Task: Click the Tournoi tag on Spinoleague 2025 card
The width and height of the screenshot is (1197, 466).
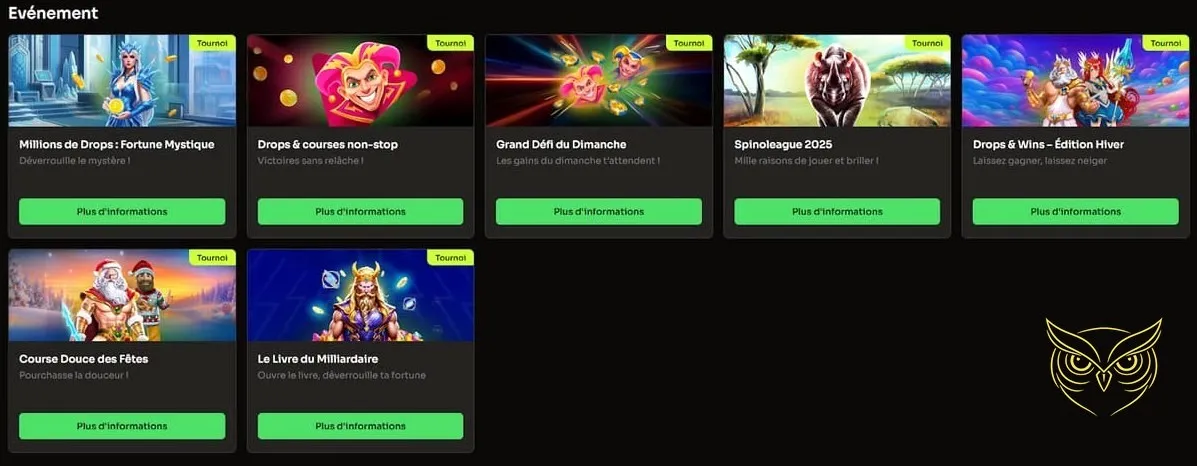Action: pyautogui.click(x=928, y=44)
